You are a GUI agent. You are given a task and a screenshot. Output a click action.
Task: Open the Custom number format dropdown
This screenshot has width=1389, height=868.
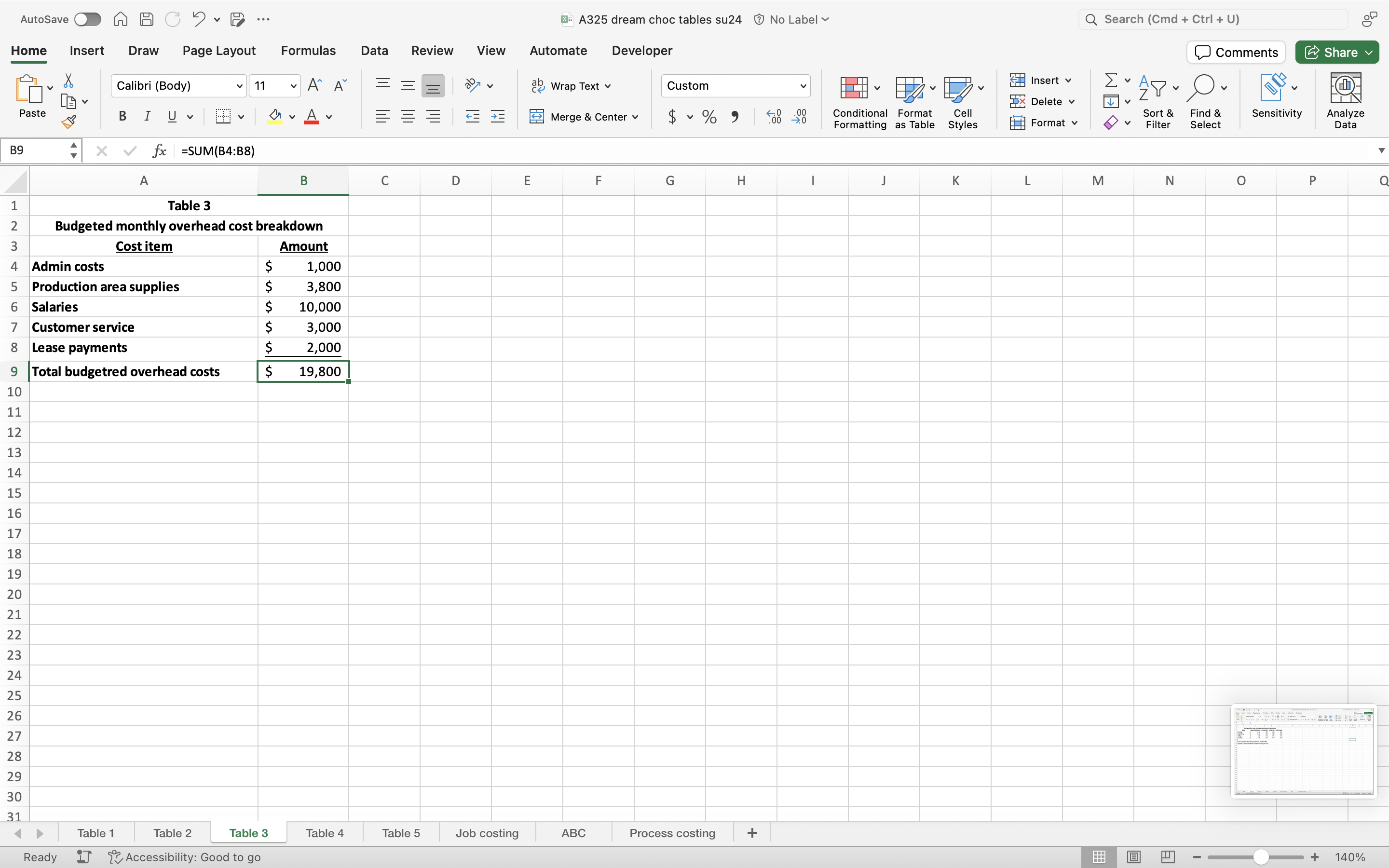tap(803, 86)
